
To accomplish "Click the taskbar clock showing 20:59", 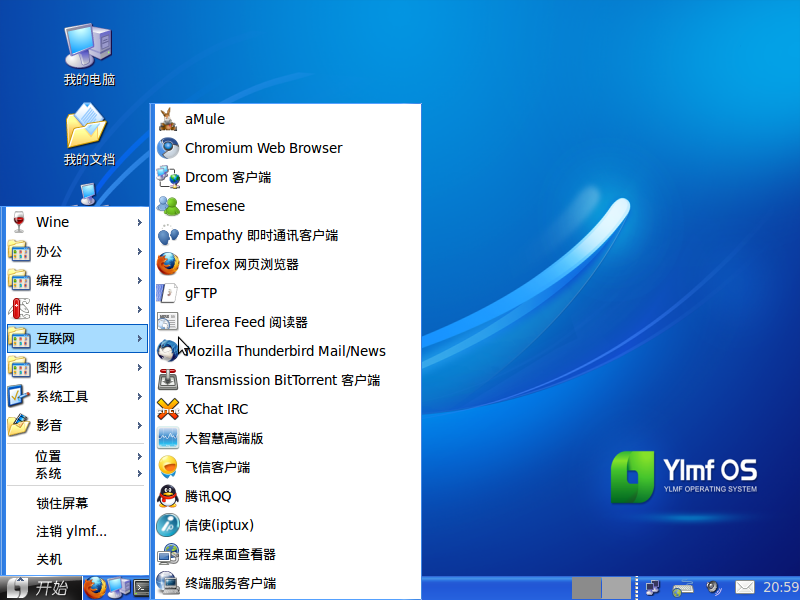I will pos(781,588).
